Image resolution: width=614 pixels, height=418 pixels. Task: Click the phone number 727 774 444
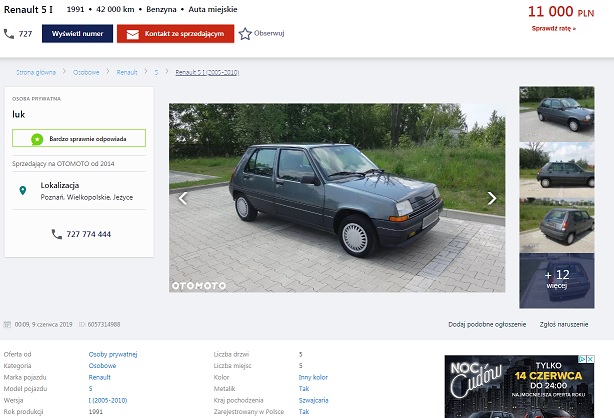click(88, 234)
